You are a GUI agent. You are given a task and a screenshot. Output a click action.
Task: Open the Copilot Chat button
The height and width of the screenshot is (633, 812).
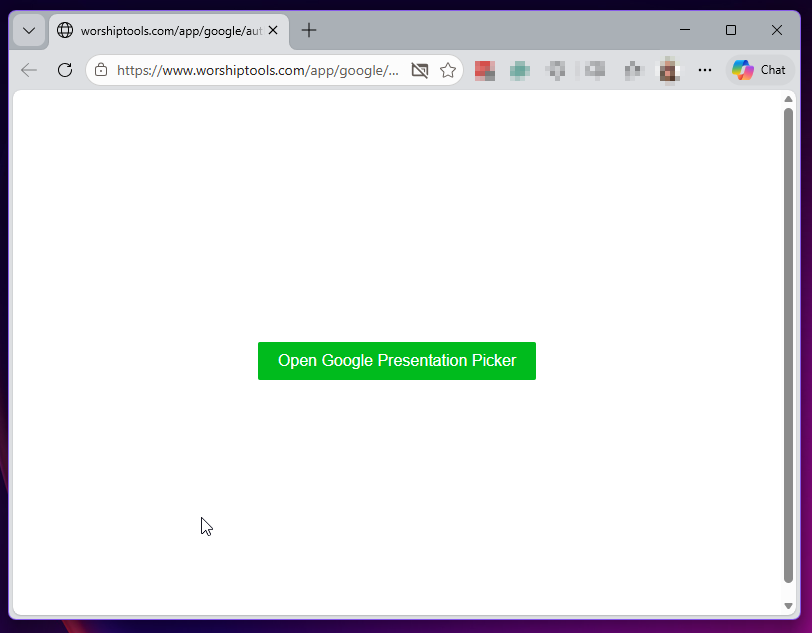point(760,70)
